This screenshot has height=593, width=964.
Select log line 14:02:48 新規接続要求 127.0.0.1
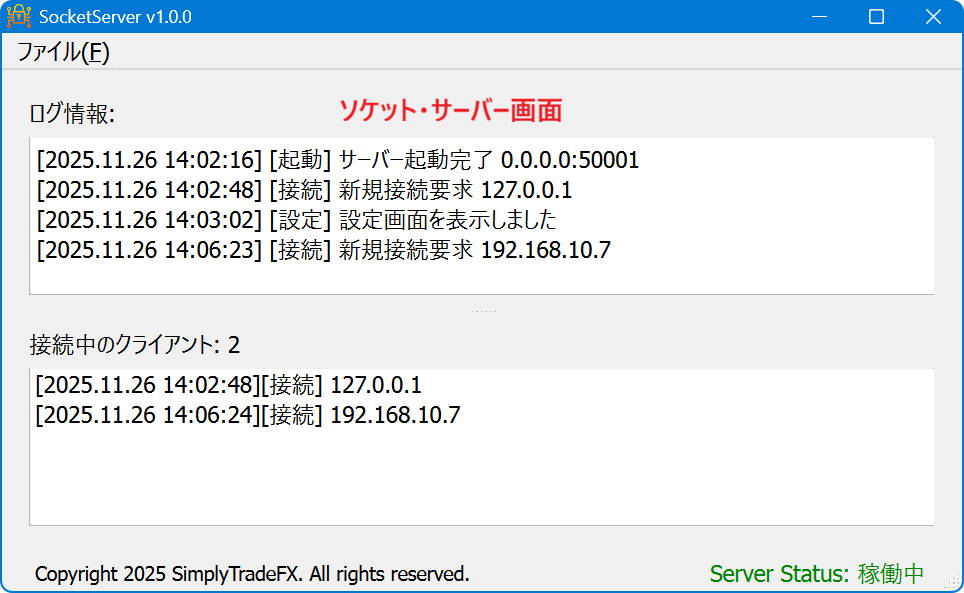pyautogui.click(x=304, y=190)
